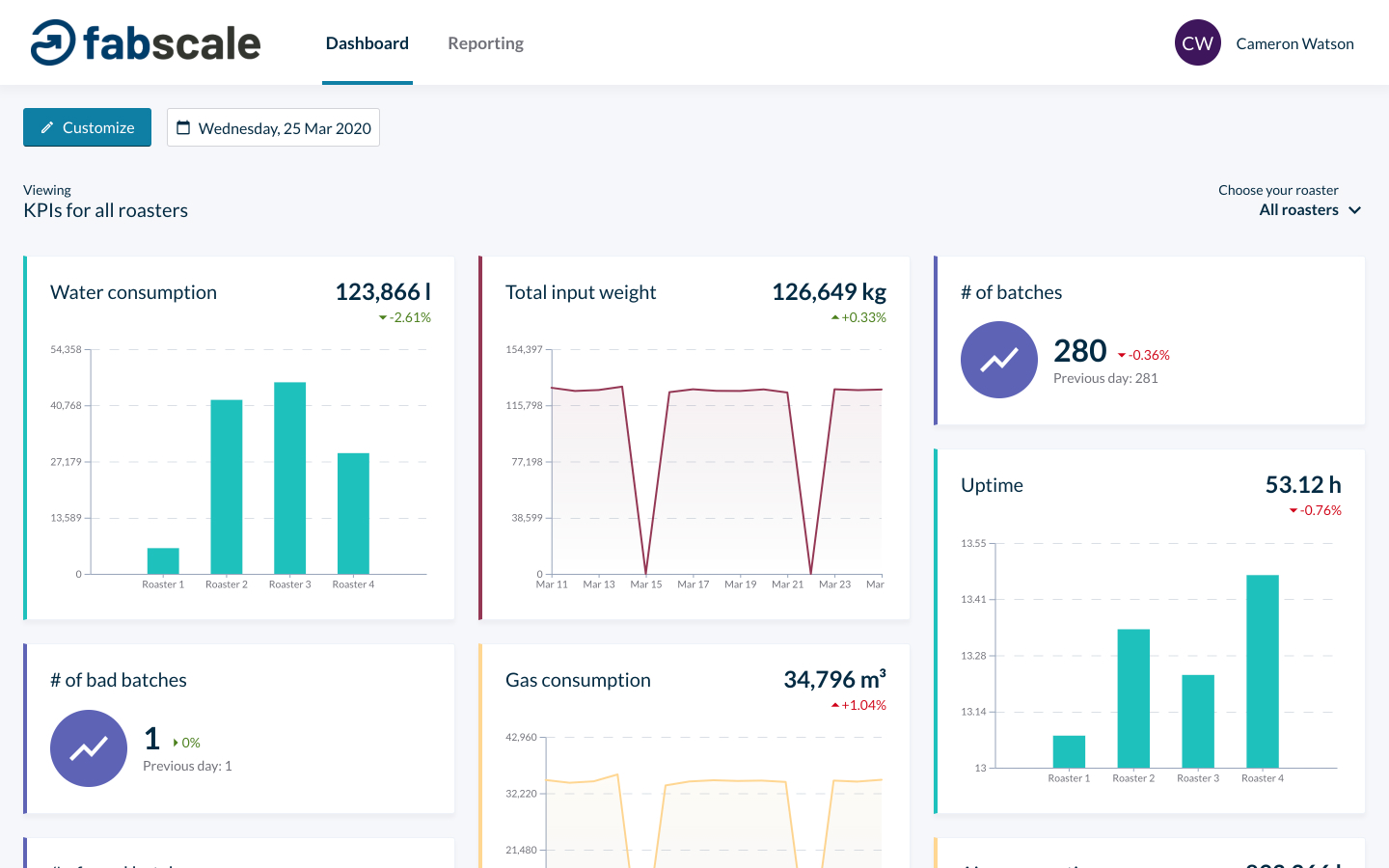
Task: Click the 126,649 kg value
Action: click(x=829, y=291)
